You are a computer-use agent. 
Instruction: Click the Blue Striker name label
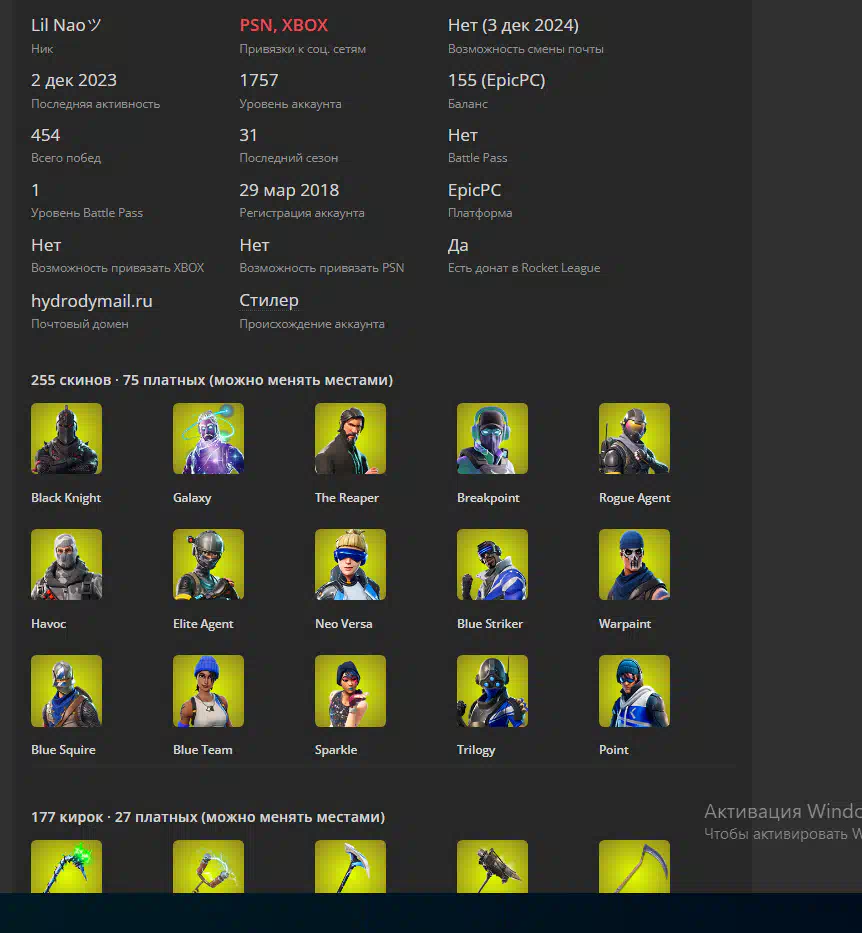490,624
